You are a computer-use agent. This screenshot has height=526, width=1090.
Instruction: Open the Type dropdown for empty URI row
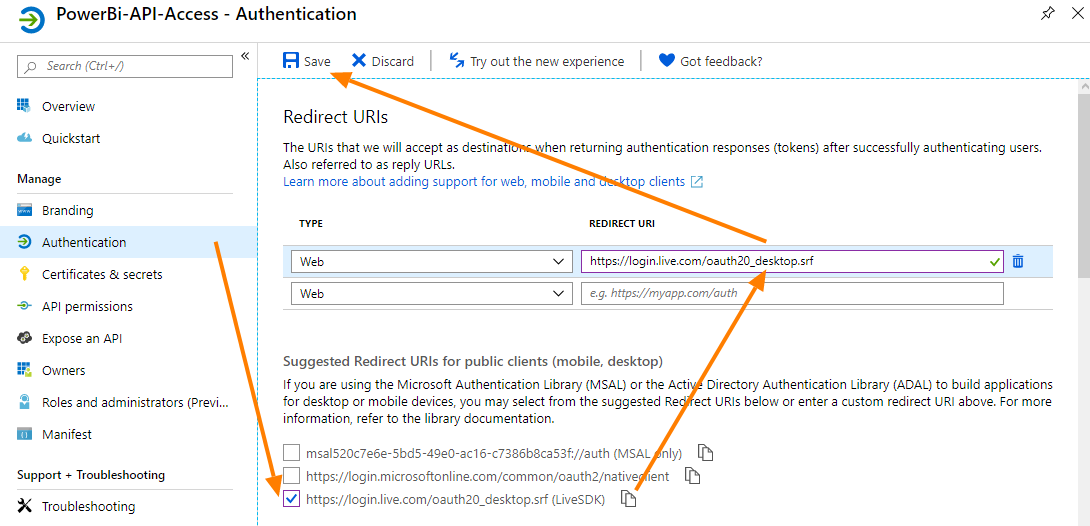(431, 293)
